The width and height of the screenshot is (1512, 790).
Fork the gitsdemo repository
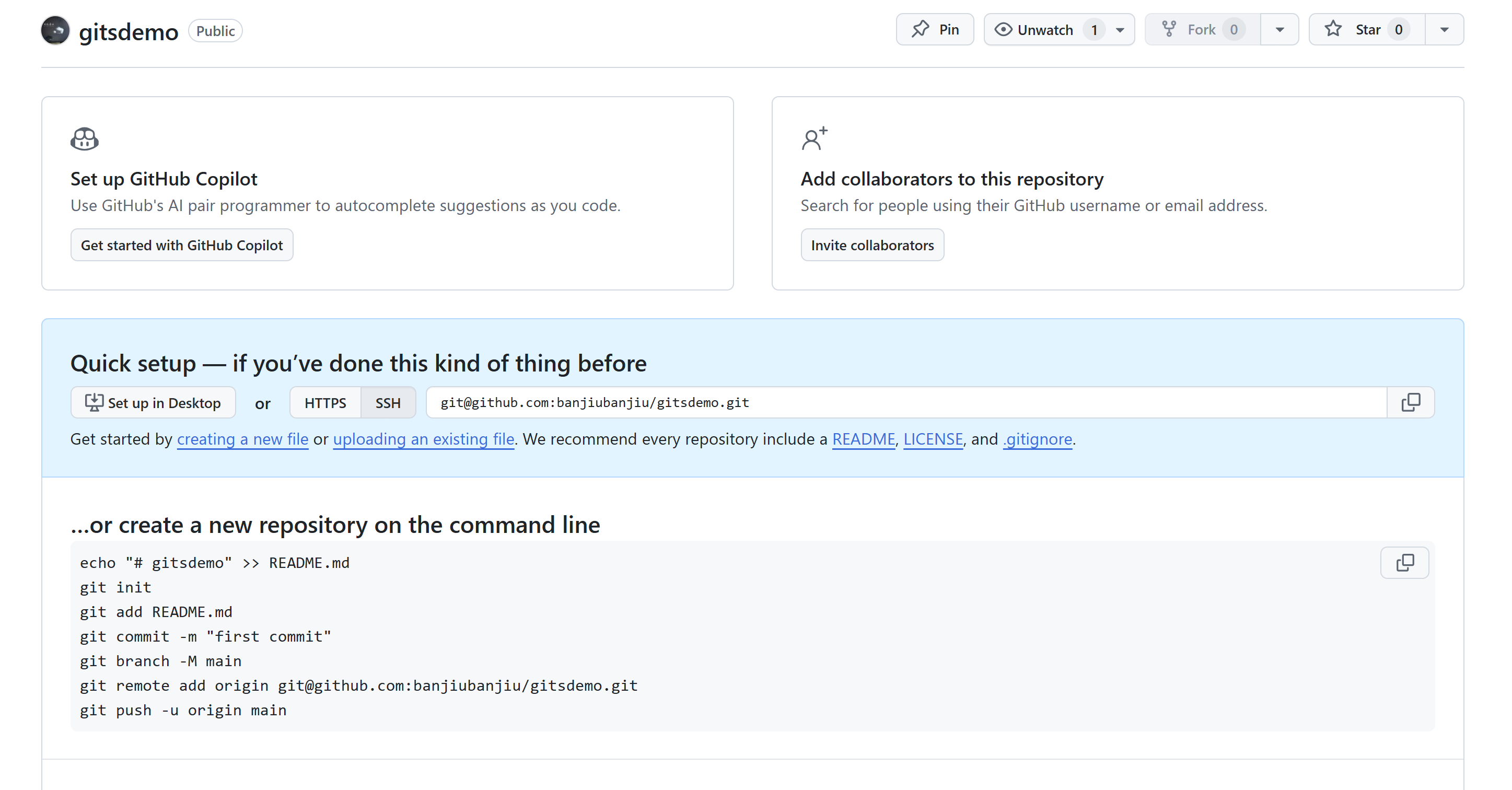click(1202, 29)
